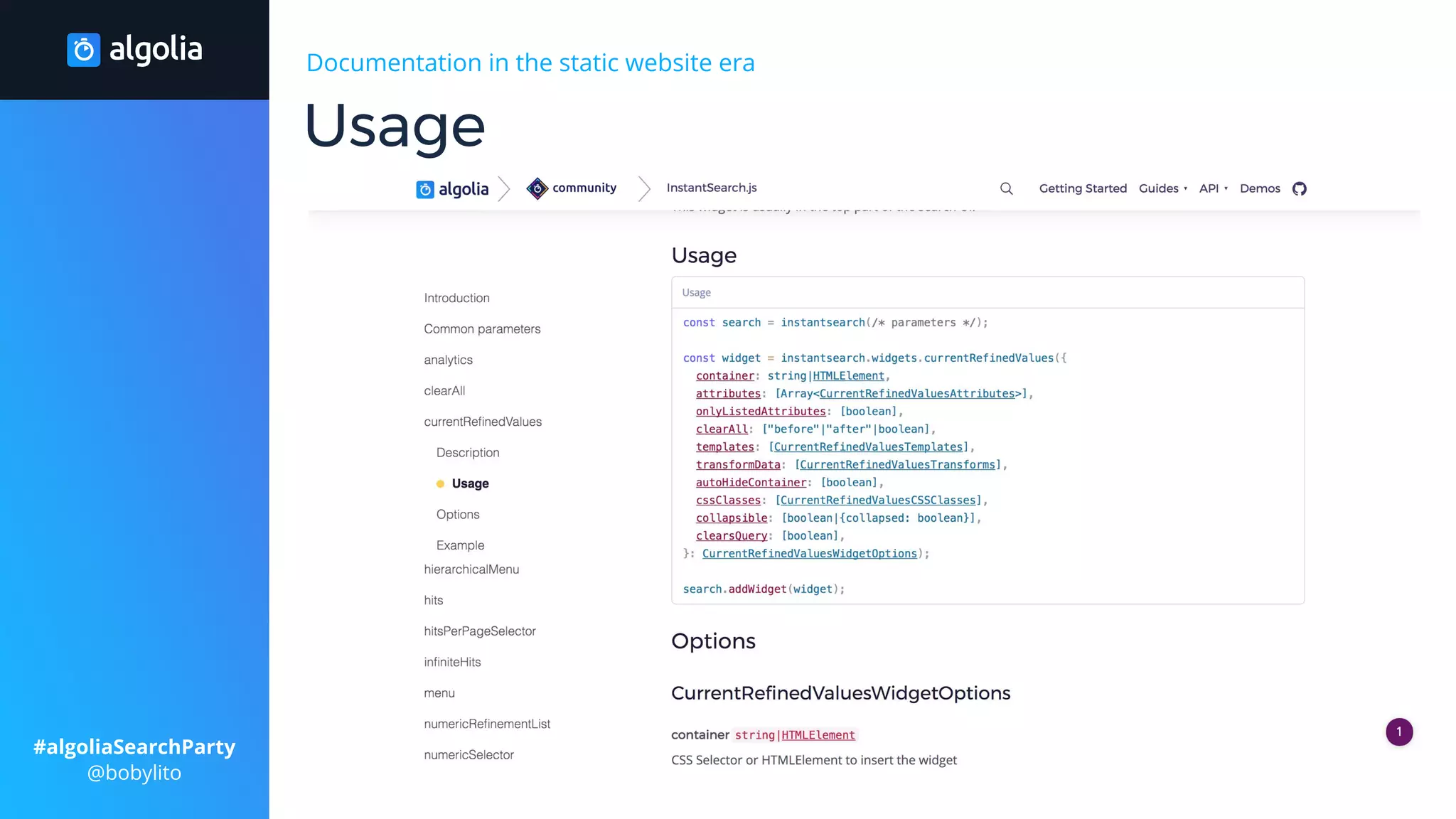
Task: Open CurrentRefinedValuesAttributes type link
Action: (x=917, y=394)
